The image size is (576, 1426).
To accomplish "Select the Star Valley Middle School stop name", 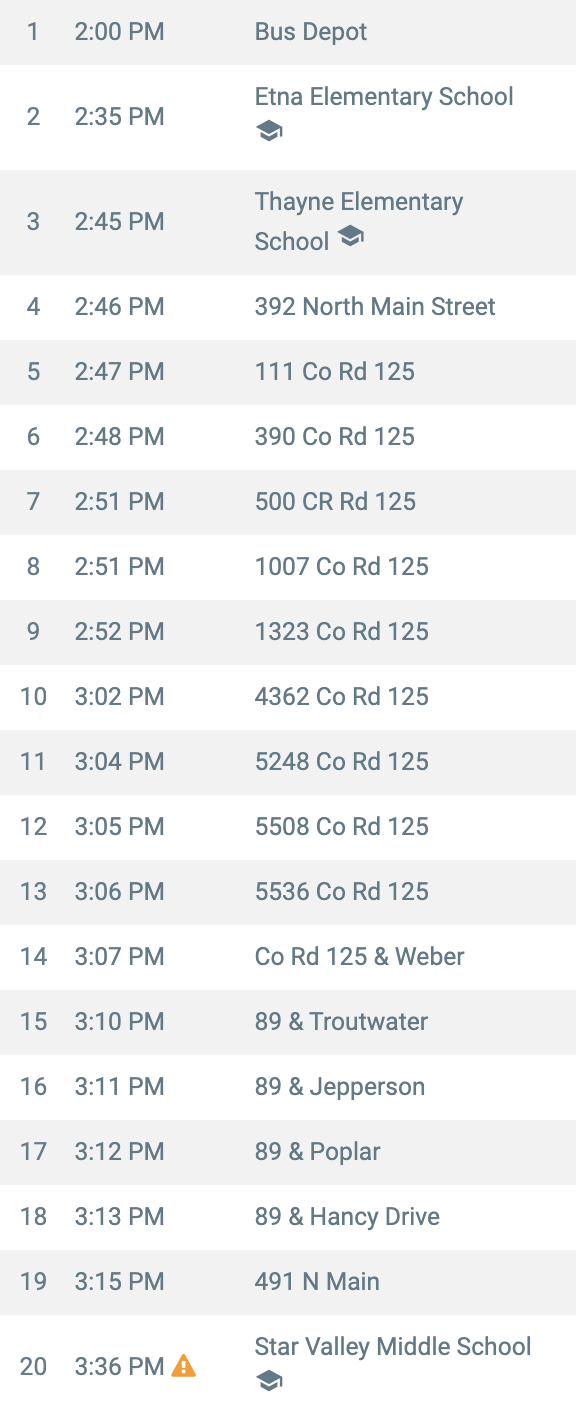I will [393, 1347].
